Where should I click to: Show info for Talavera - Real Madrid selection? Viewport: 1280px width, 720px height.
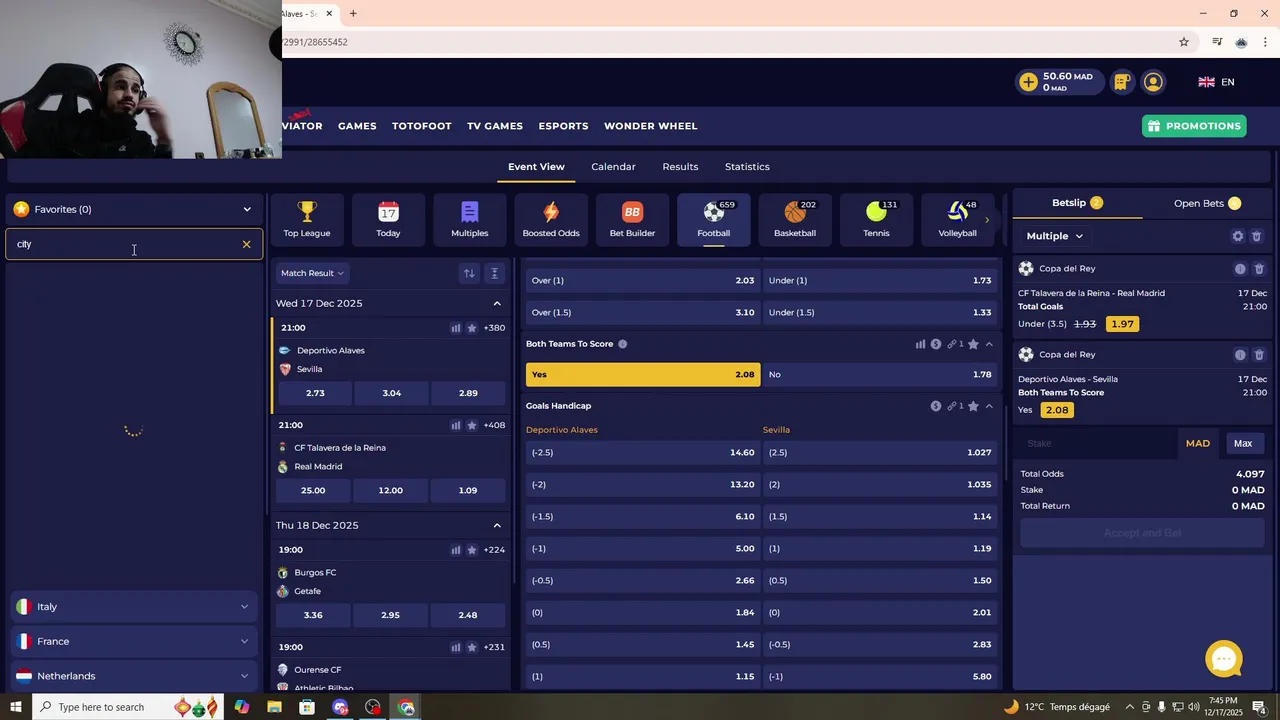pyautogui.click(x=1240, y=269)
